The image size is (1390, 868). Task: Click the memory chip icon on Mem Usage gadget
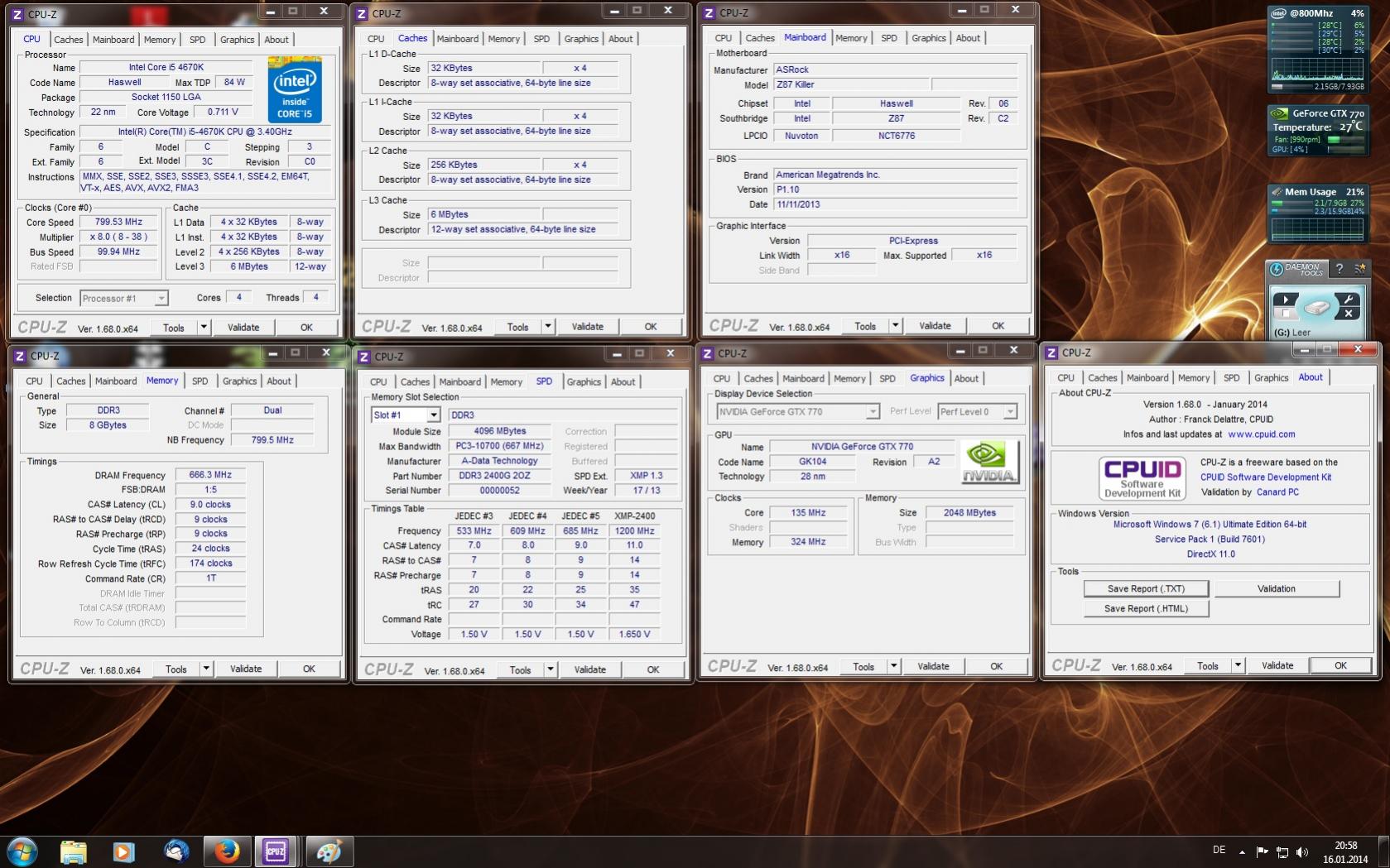pyautogui.click(x=1277, y=192)
